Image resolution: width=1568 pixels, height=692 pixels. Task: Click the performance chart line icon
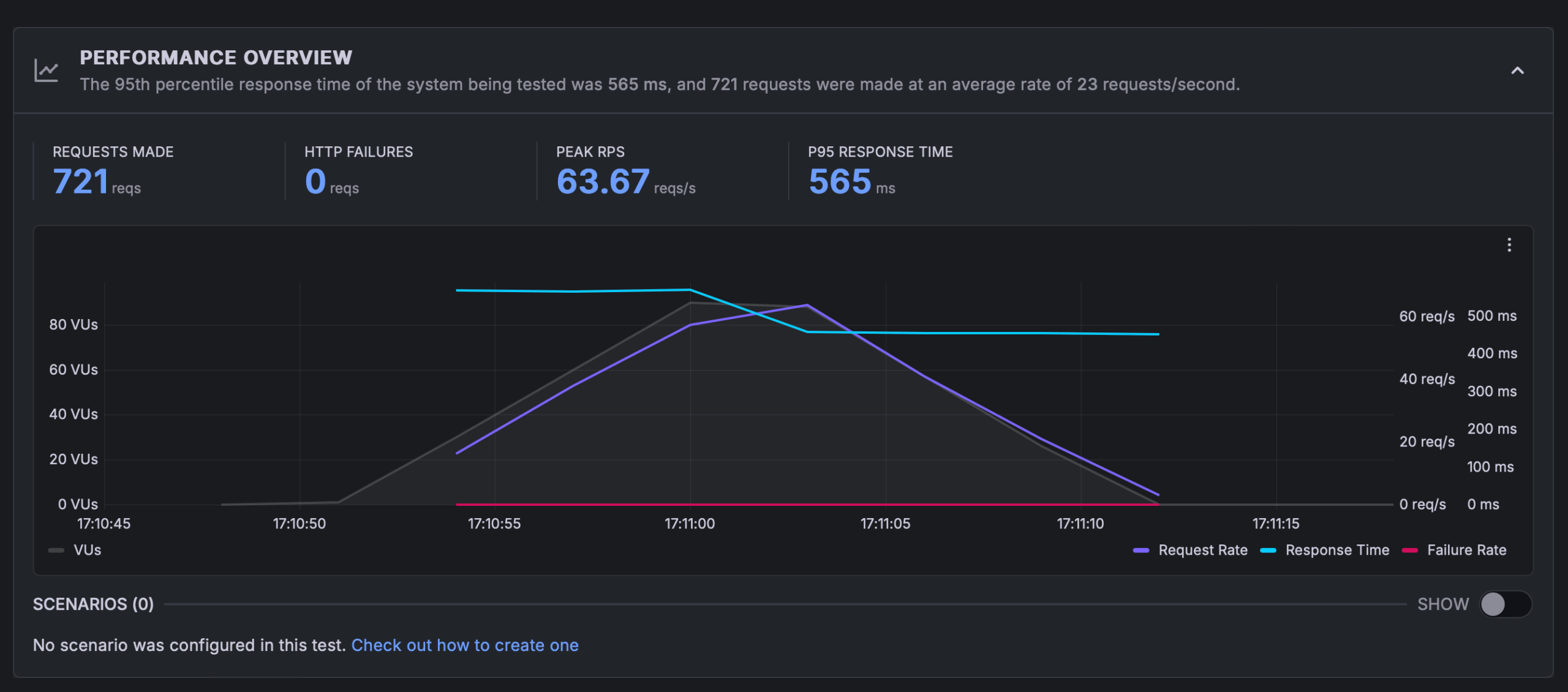pos(45,70)
